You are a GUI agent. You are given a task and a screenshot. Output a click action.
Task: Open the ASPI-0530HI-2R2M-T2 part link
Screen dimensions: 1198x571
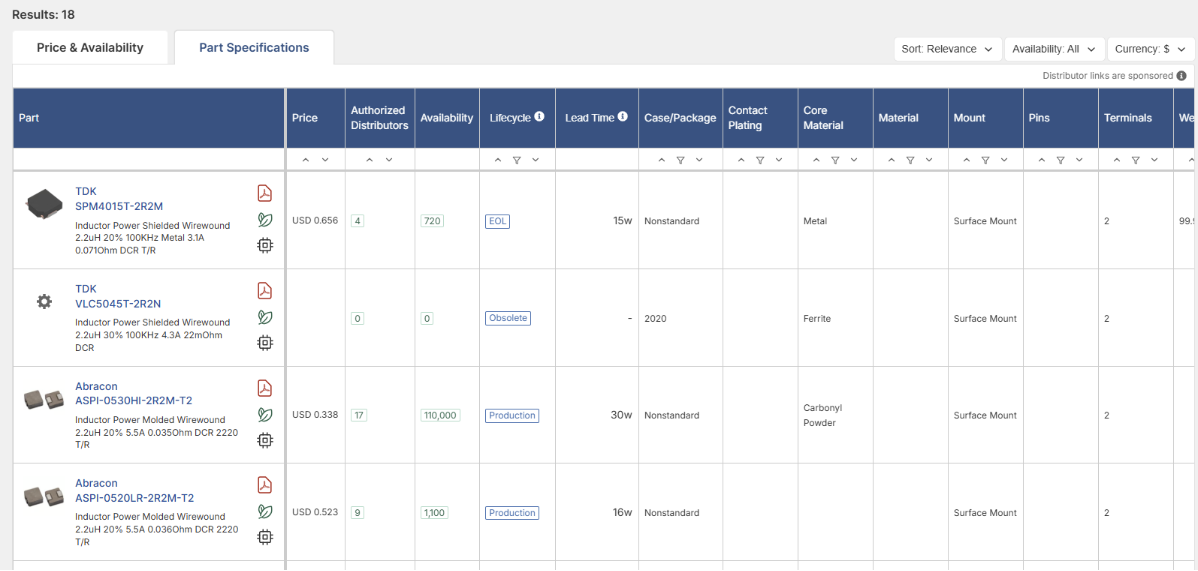click(134, 400)
